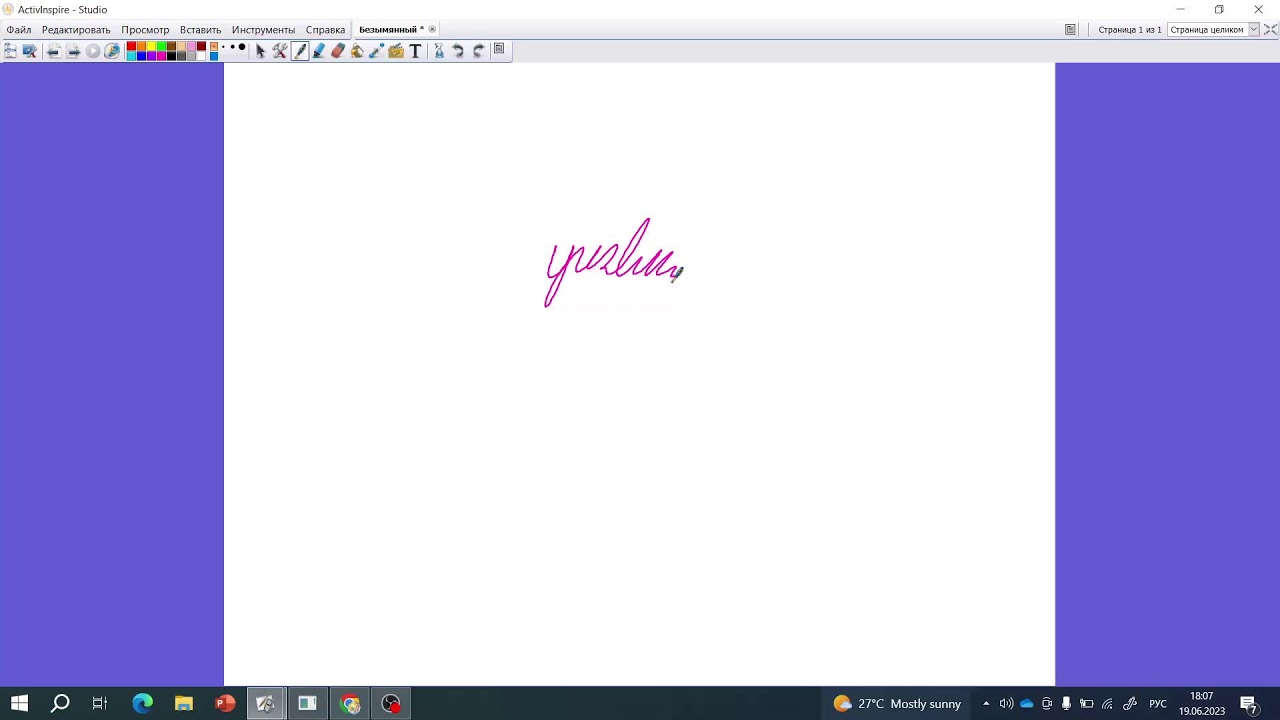The height and width of the screenshot is (720, 1280).
Task: Open the 'Страница целиком' combo box
Action: pyautogui.click(x=1213, y=29)
